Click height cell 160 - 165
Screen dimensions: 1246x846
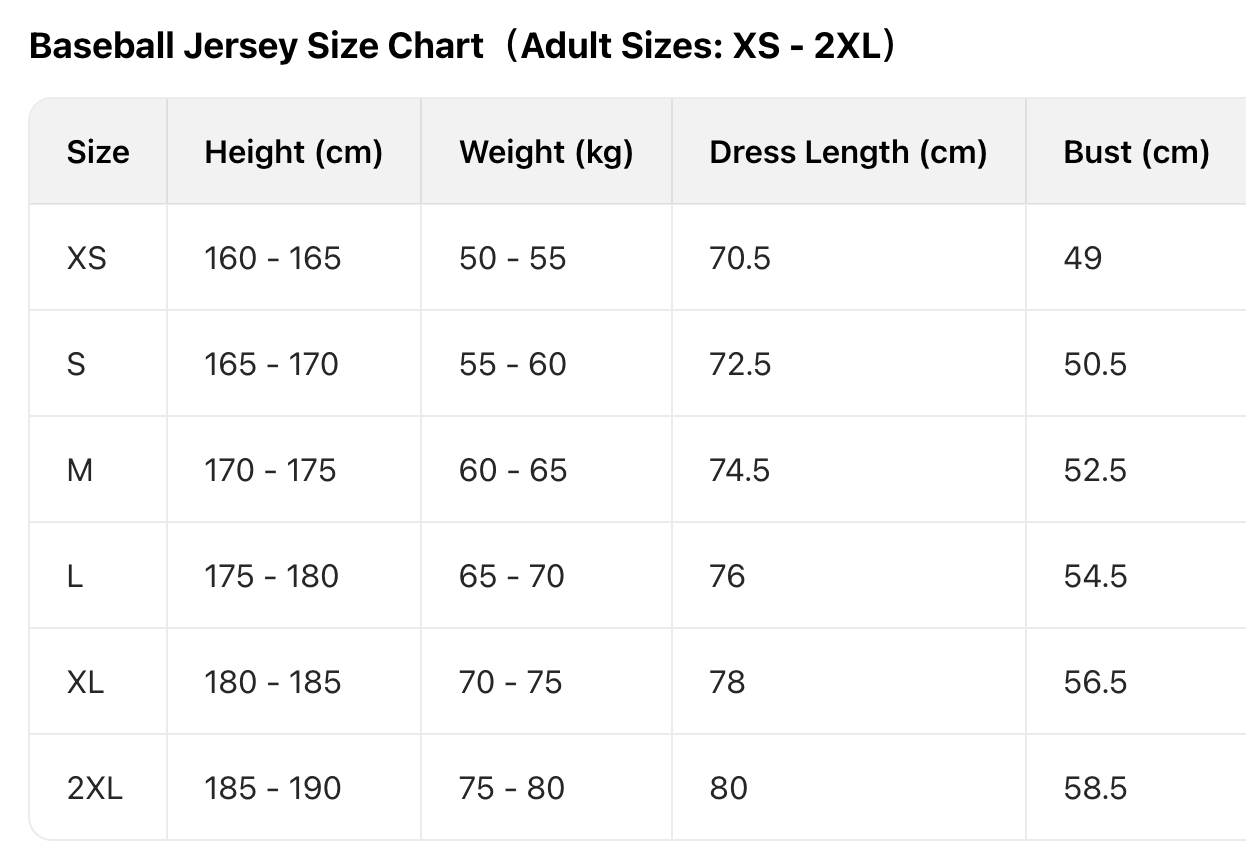[x=272, y=258]
